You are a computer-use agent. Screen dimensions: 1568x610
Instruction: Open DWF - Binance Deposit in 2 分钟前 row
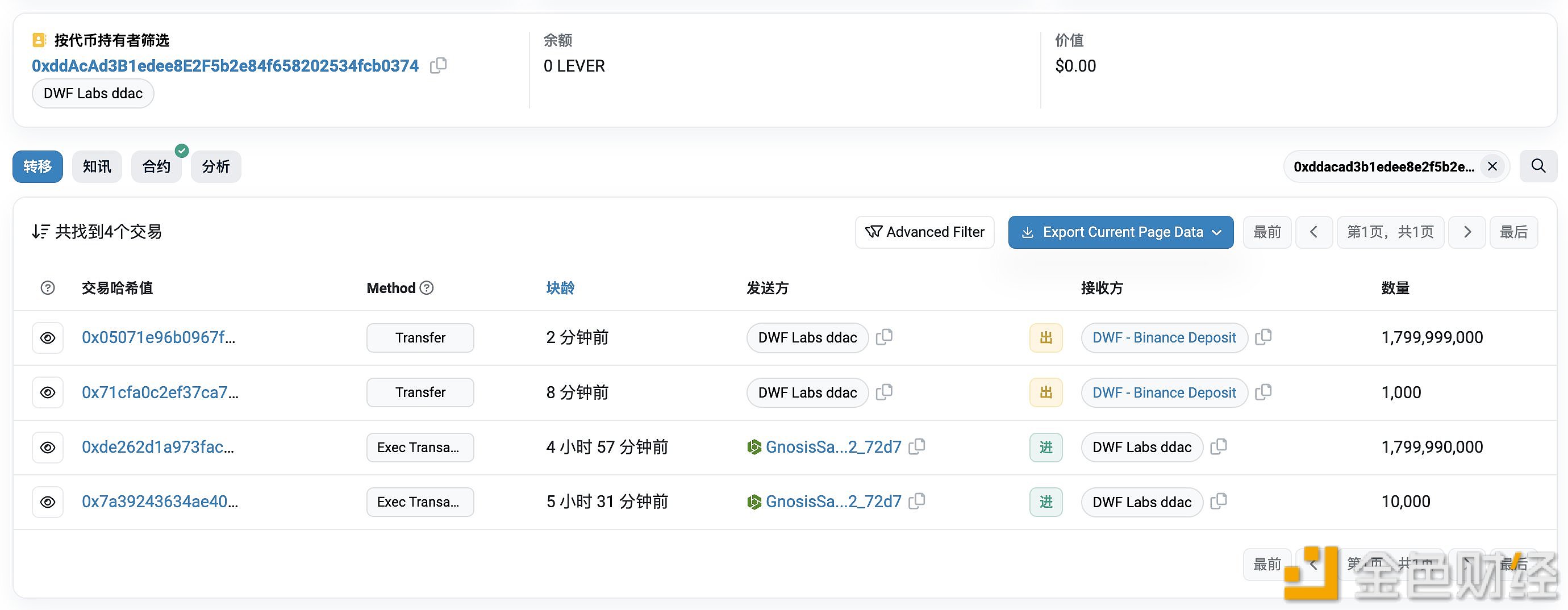pyautogui.click(x=1165, y=338)
